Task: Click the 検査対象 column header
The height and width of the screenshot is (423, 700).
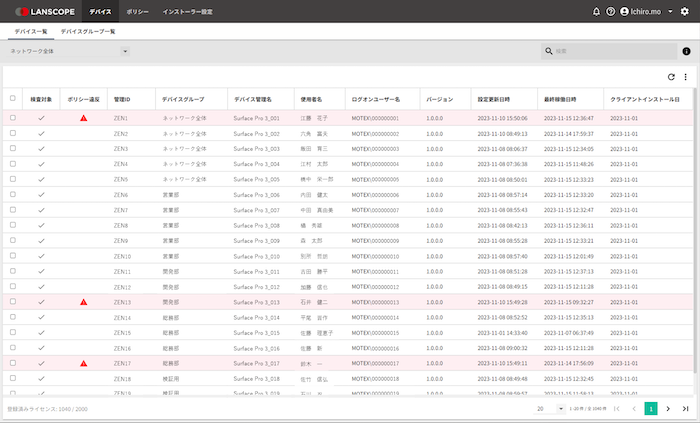Action: pyautogui.click(x=41, y=100)
